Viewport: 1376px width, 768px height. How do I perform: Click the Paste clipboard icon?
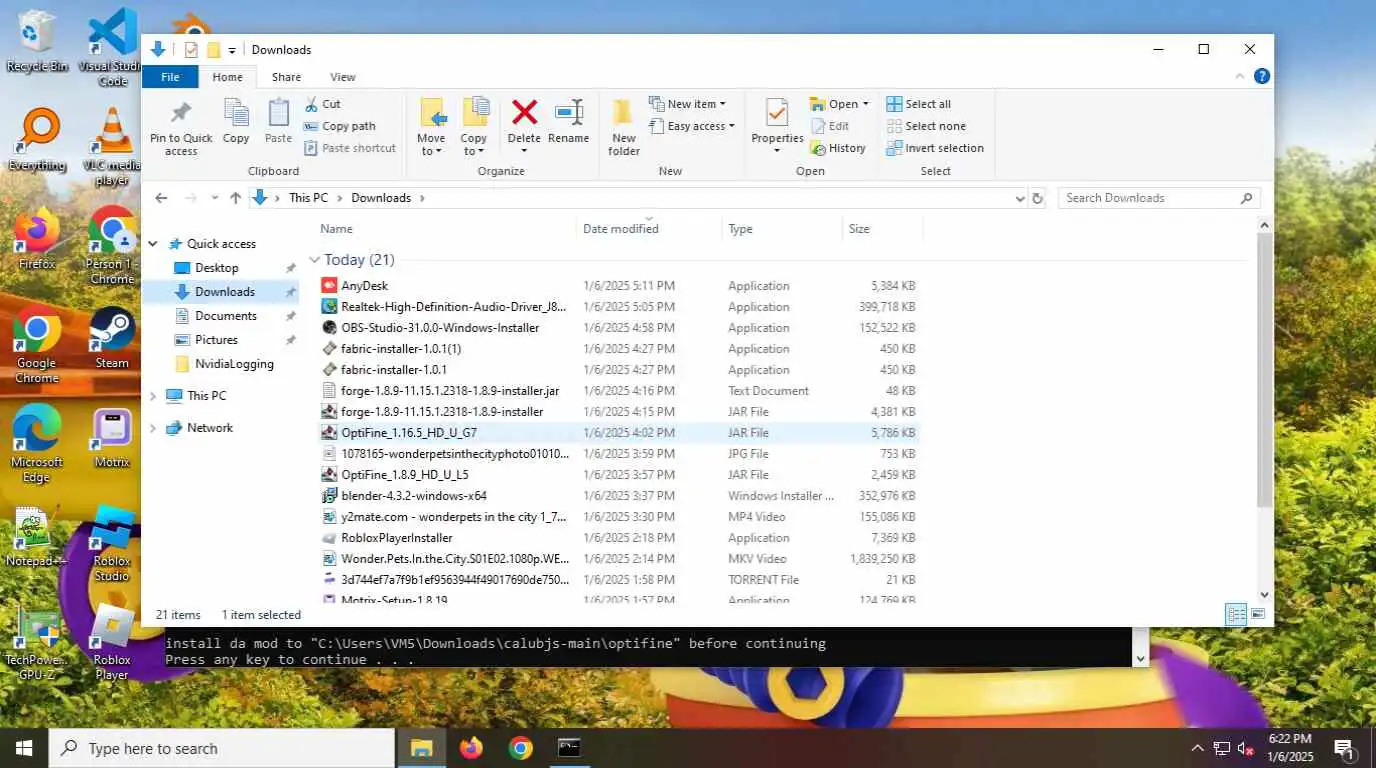pos(278,113)
